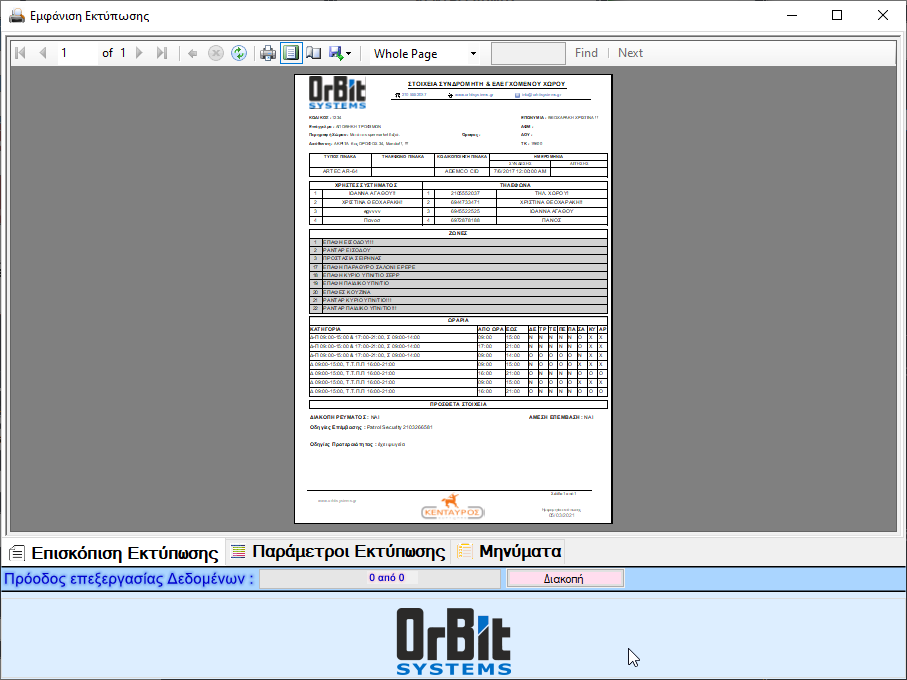The image size is (907, 680).
Task: Click the Find text search box
Action: pyautogui.click(x=528, y=53)
